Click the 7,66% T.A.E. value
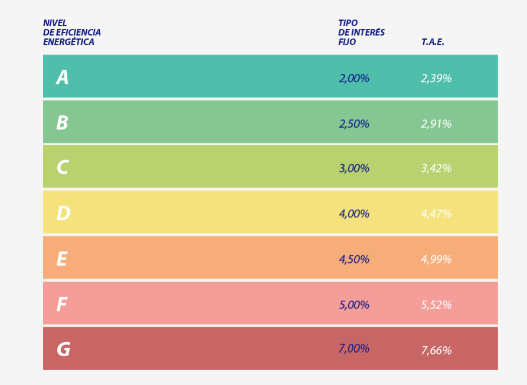 click(436, 351)
